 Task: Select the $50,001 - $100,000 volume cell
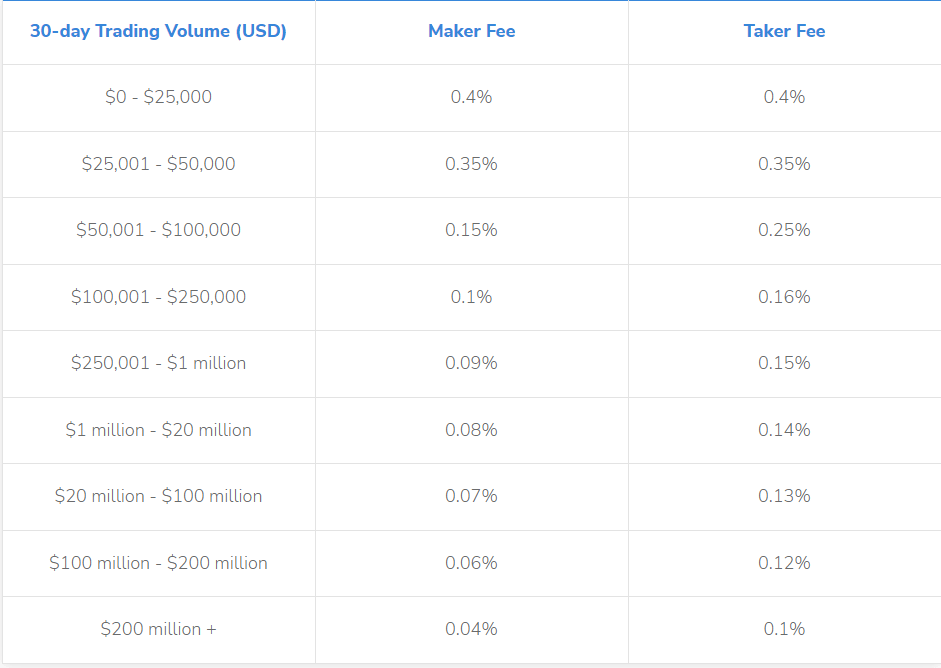(158, 230)
